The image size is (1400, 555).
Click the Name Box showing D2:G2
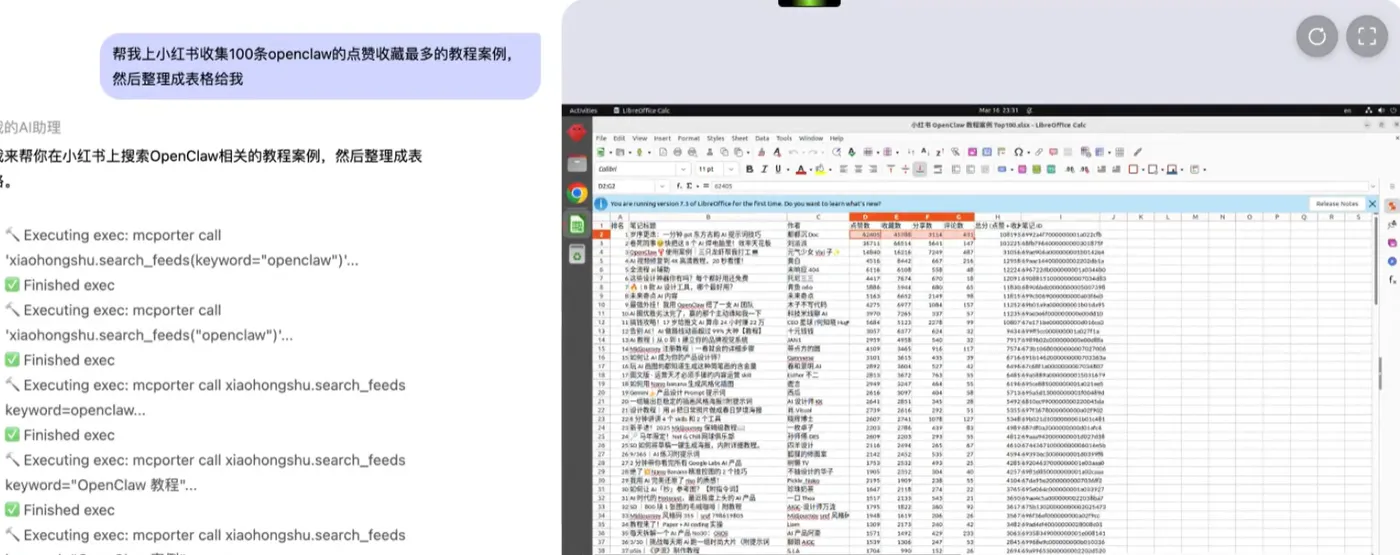(x=625, y=186)
